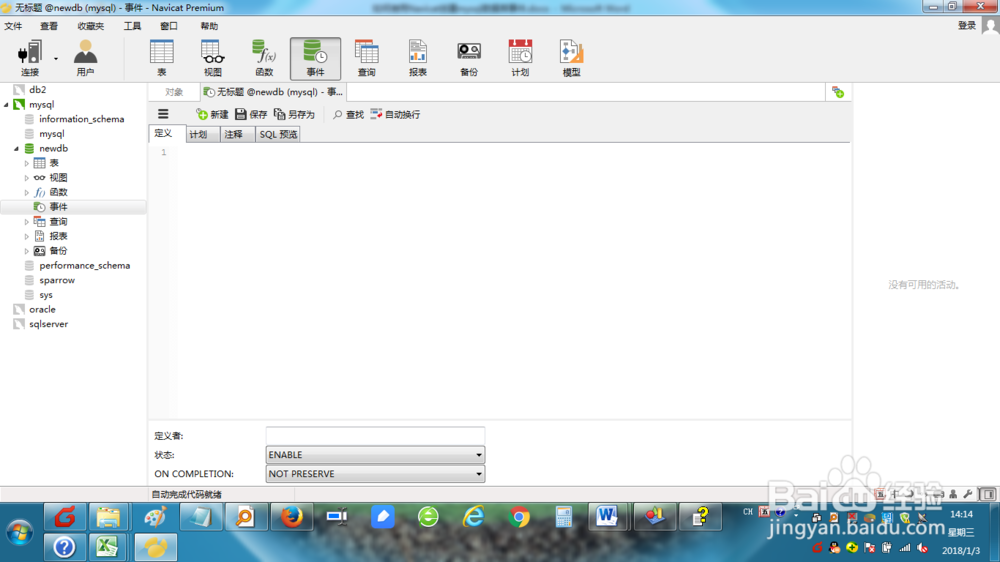Open the 窗口 window menu
Image resolution: width=1000 pixels, height=562 pixels.
click(169, 26)
